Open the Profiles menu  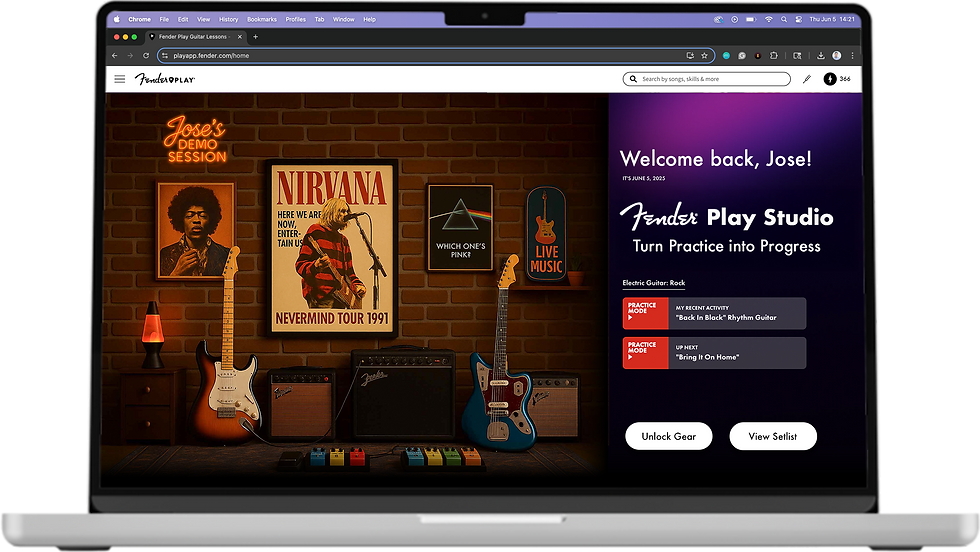(x=296, y=19)
